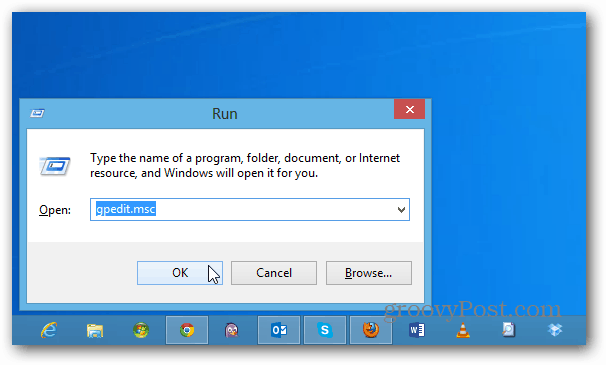606x365 pixels.
Task: Click the Open: label beside the field
Action: (x=55, y=210)
